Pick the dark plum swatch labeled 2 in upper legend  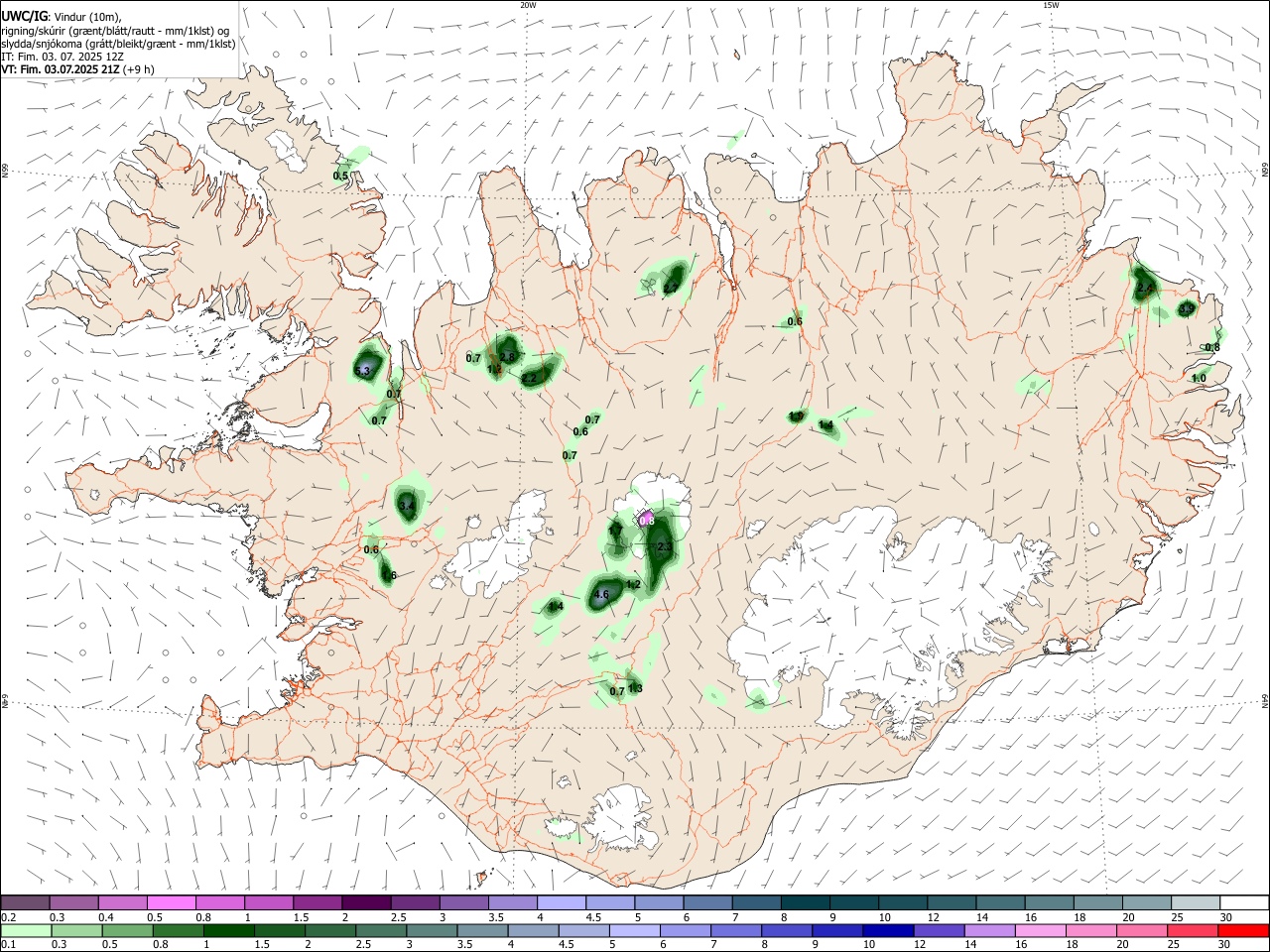point(366,902)
